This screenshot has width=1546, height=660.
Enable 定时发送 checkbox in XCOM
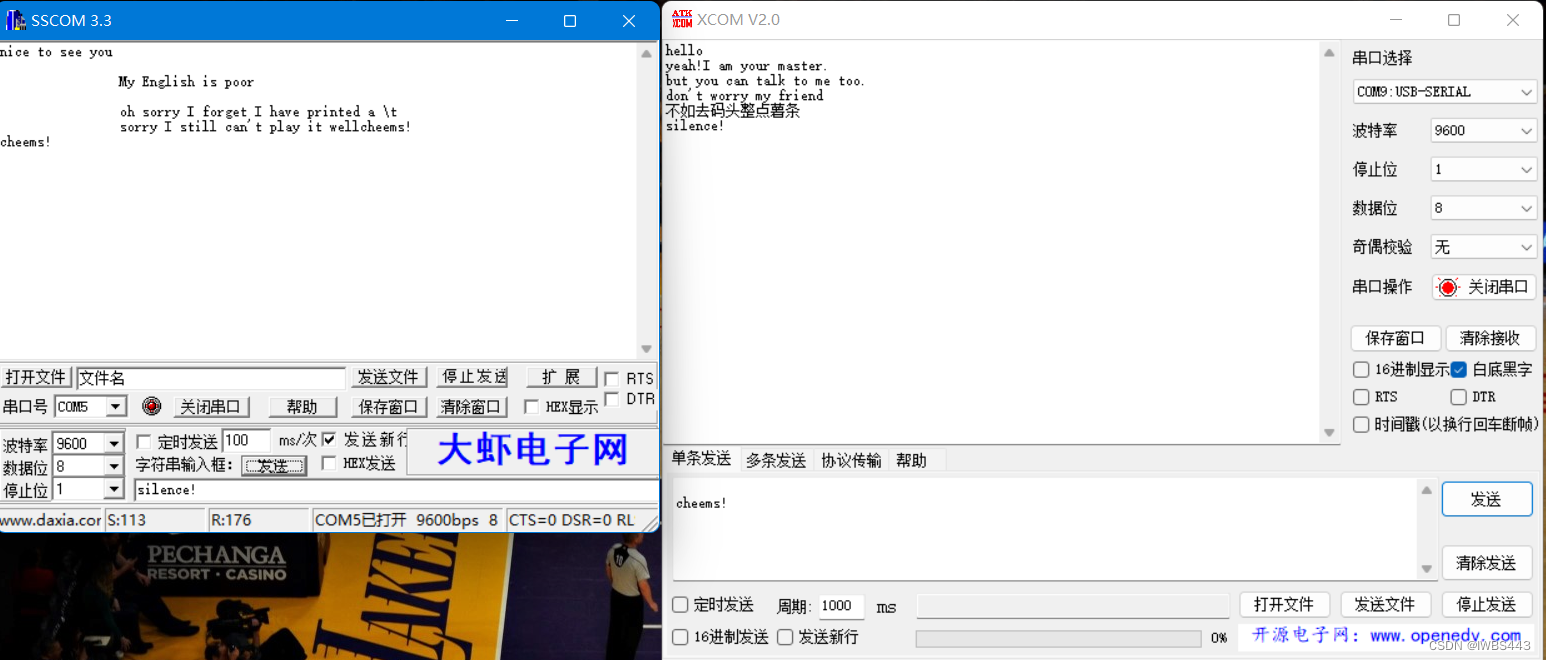tap(680, 605)
